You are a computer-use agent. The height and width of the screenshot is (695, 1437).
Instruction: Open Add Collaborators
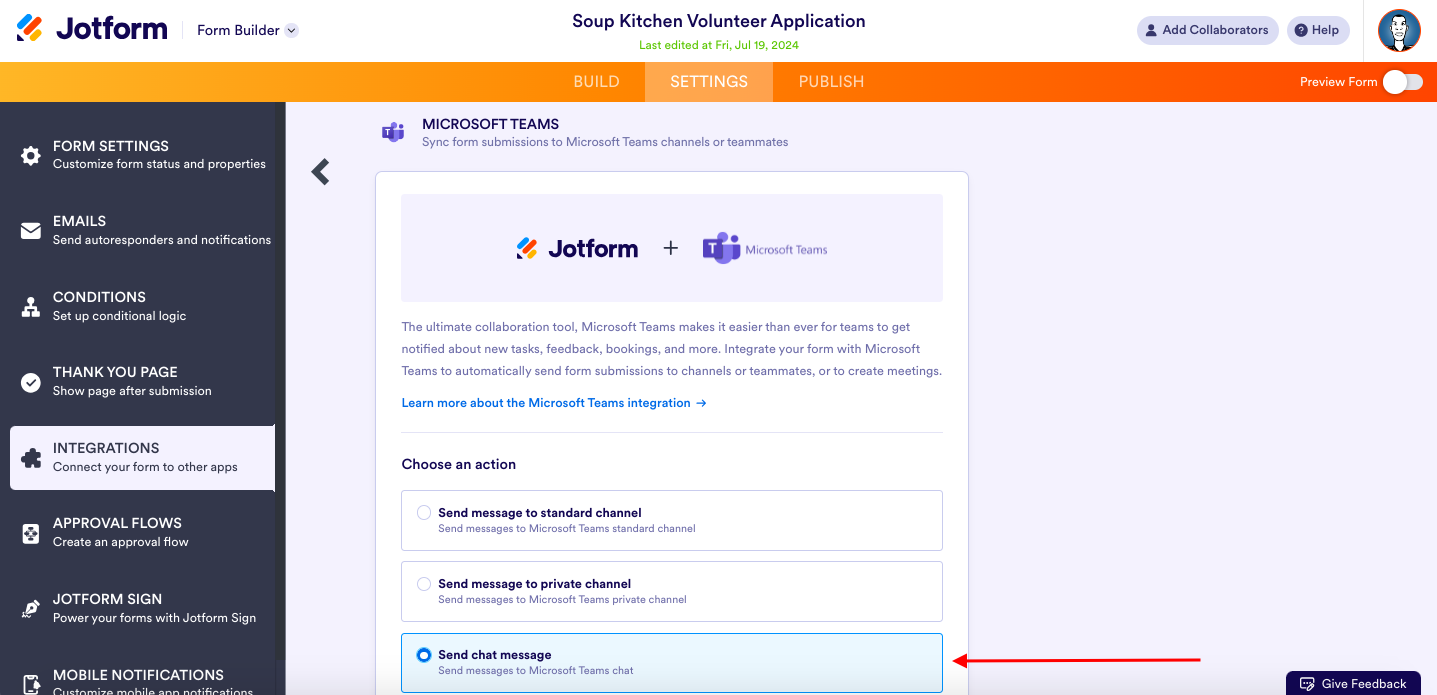click(x=1207, y=30)
